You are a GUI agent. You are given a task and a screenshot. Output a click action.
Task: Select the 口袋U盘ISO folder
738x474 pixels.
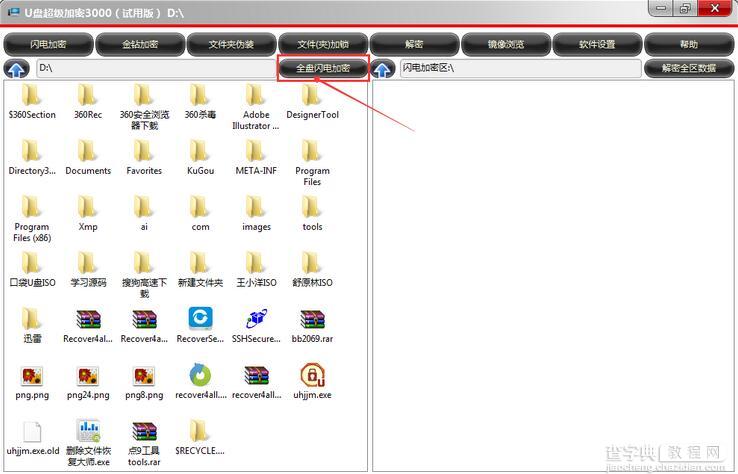click(32, 270)
